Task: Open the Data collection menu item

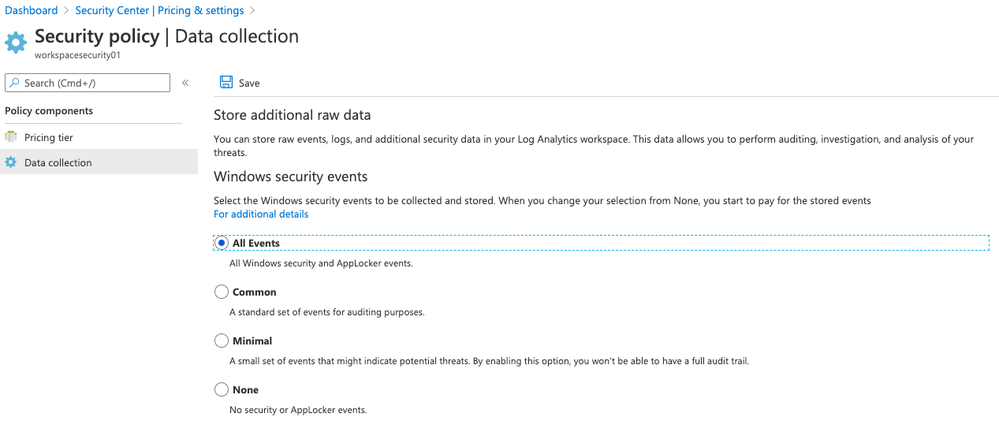Action: click(x=58, y=162)
